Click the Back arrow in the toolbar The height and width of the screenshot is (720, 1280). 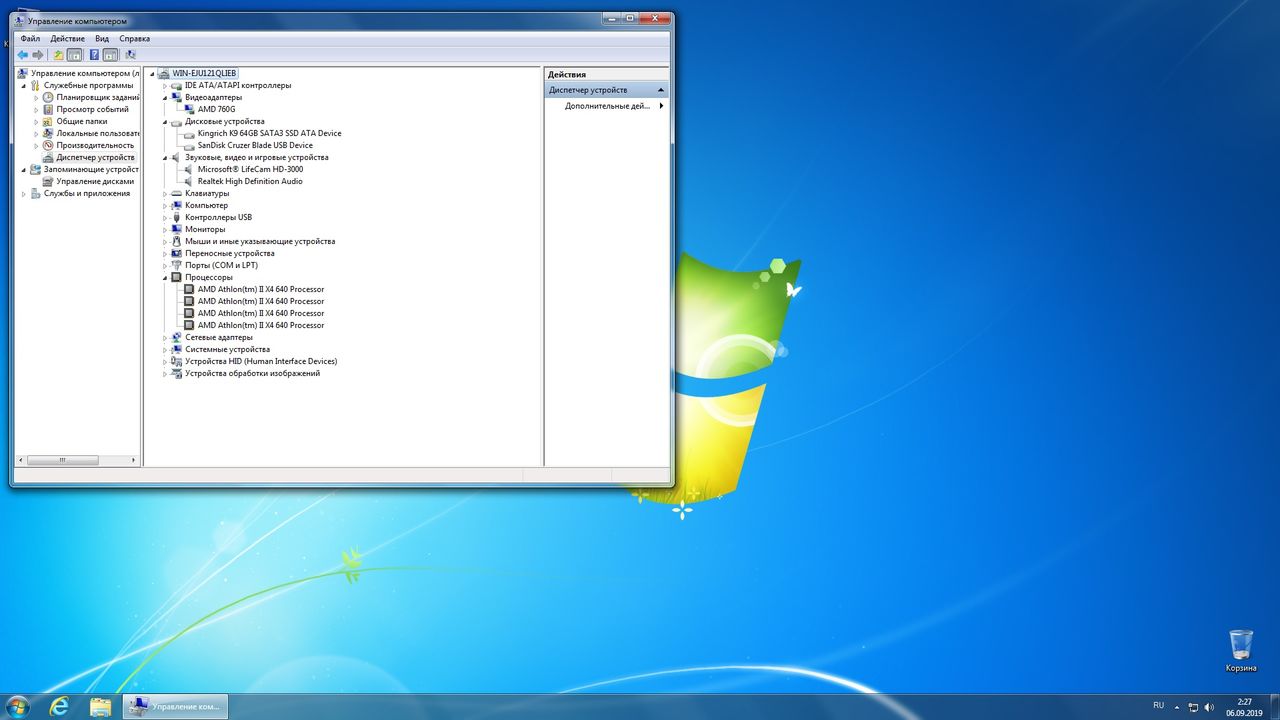pos(23,55)
